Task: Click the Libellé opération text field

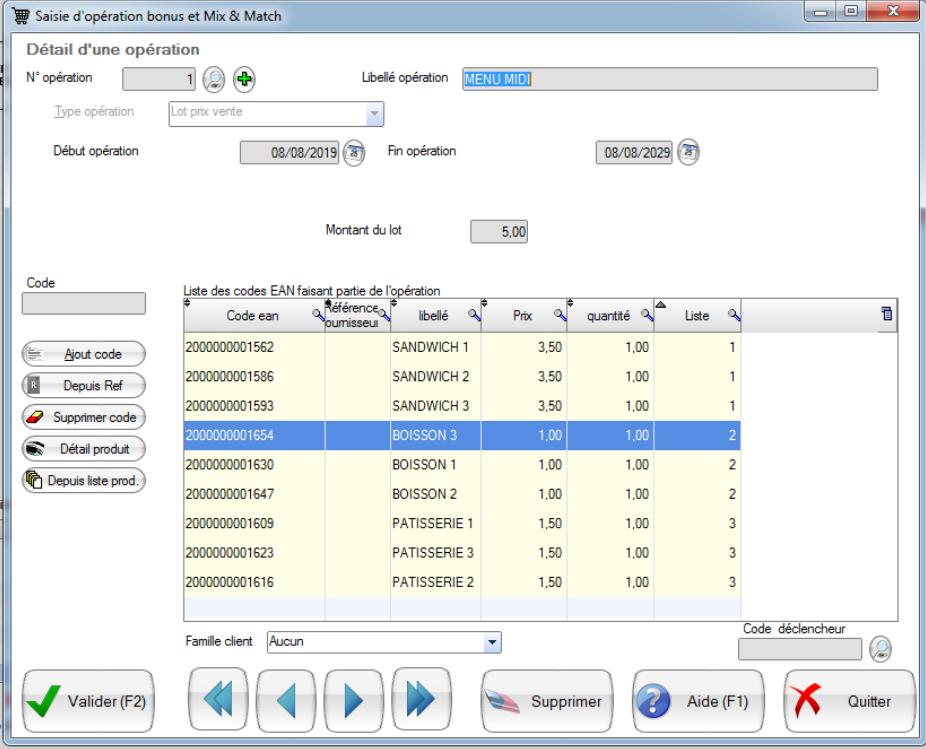Action: (669, 79)
